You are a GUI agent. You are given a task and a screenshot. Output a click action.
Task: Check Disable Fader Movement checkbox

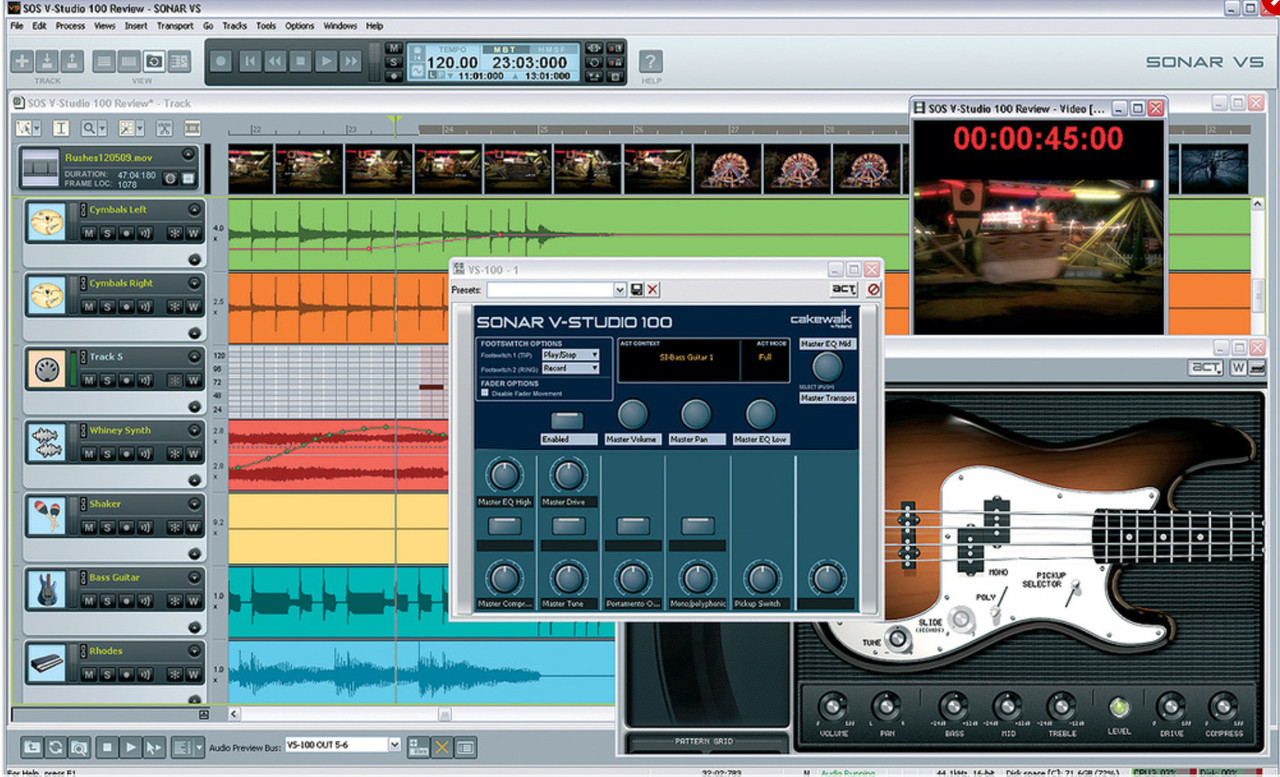(485, 393)
